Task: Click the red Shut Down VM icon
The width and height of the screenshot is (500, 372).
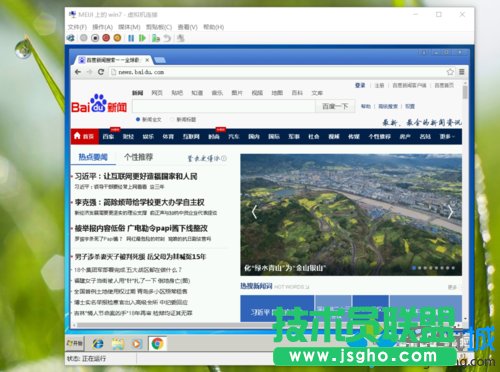Action: click(x=106, y=38)
